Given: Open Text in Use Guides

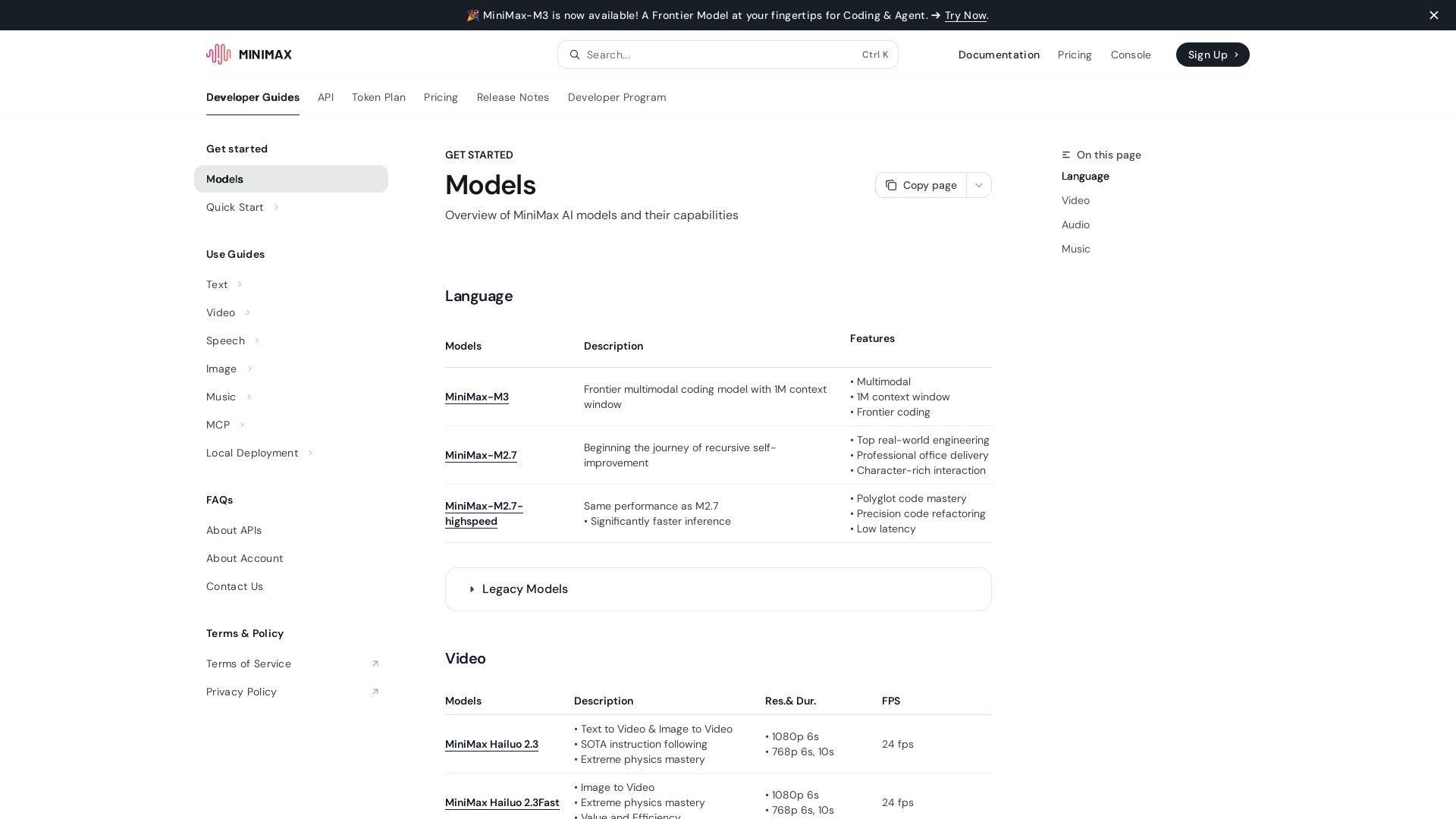Looking at the screenshot, I should [217, 284].
